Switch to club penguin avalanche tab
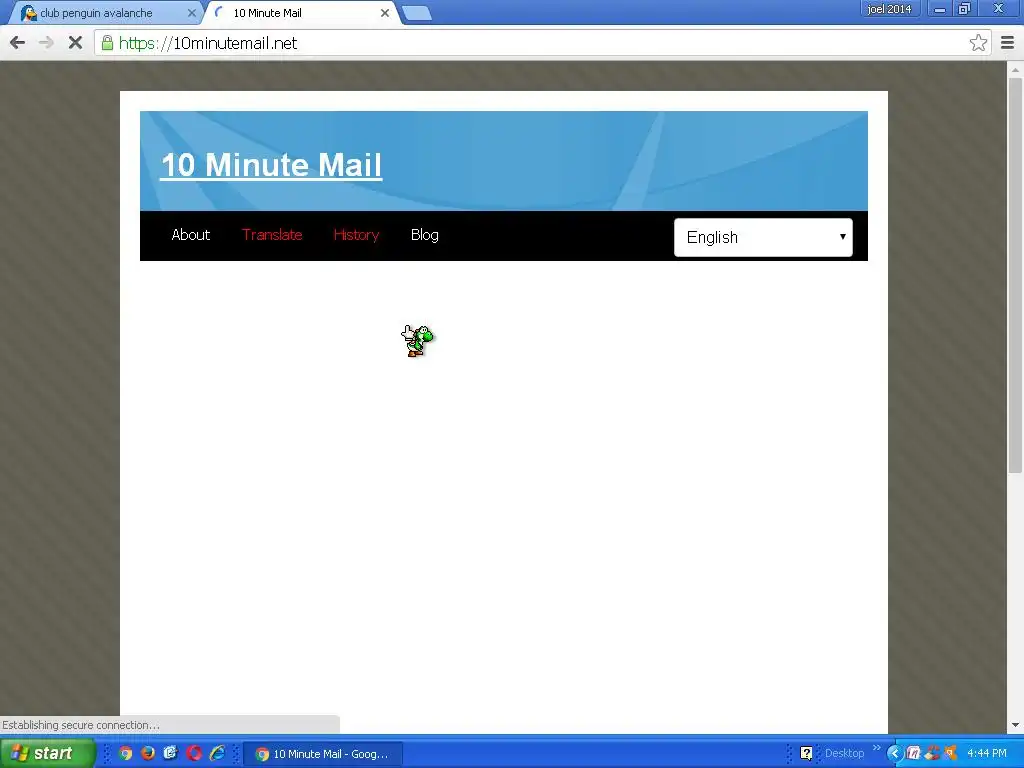1024x768 pixels. 104,12
